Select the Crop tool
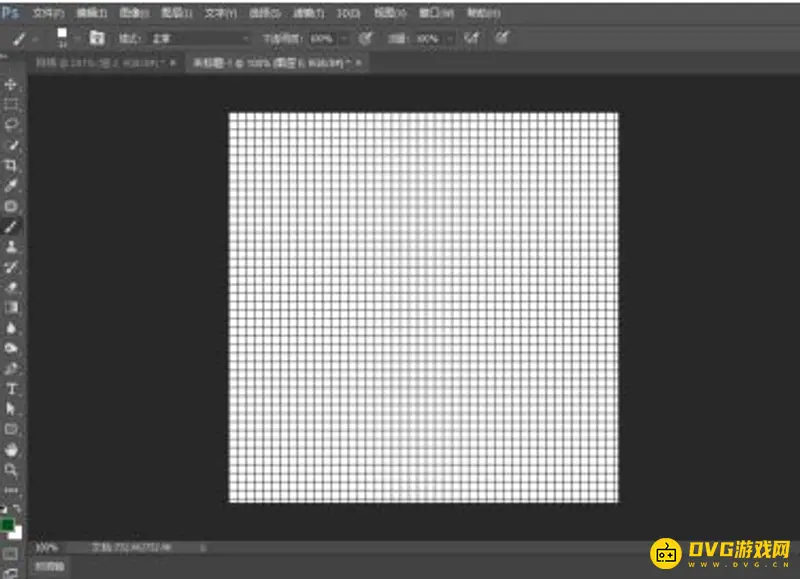 coord(11,165)
